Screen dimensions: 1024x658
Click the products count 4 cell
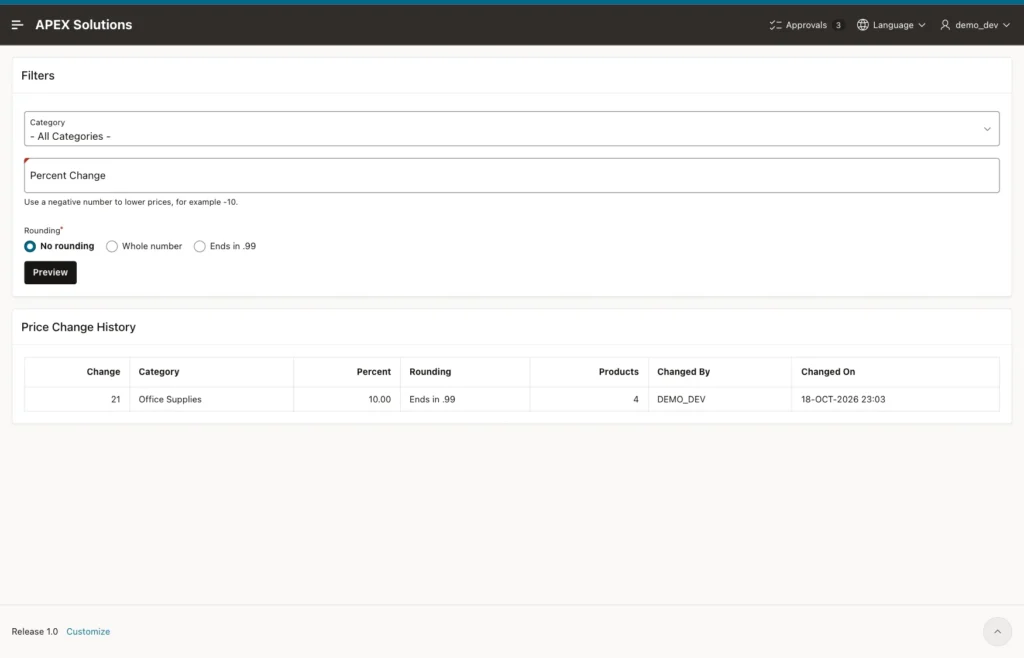(635, 399)
